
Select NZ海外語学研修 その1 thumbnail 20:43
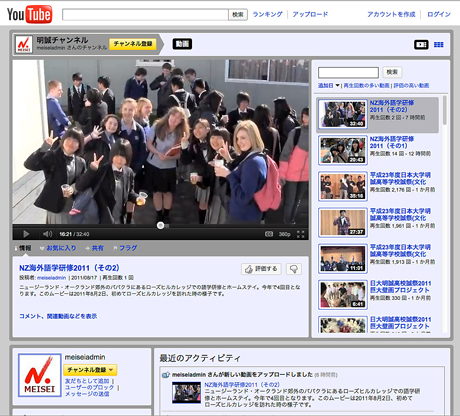tap(343, 150)
